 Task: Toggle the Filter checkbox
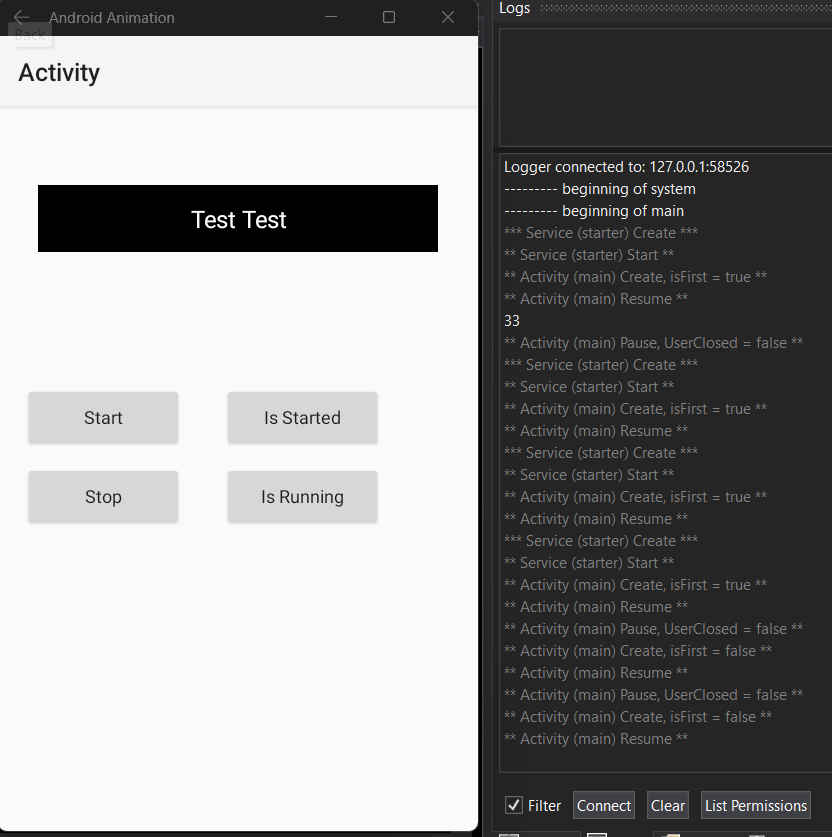(x=514, y=805)
